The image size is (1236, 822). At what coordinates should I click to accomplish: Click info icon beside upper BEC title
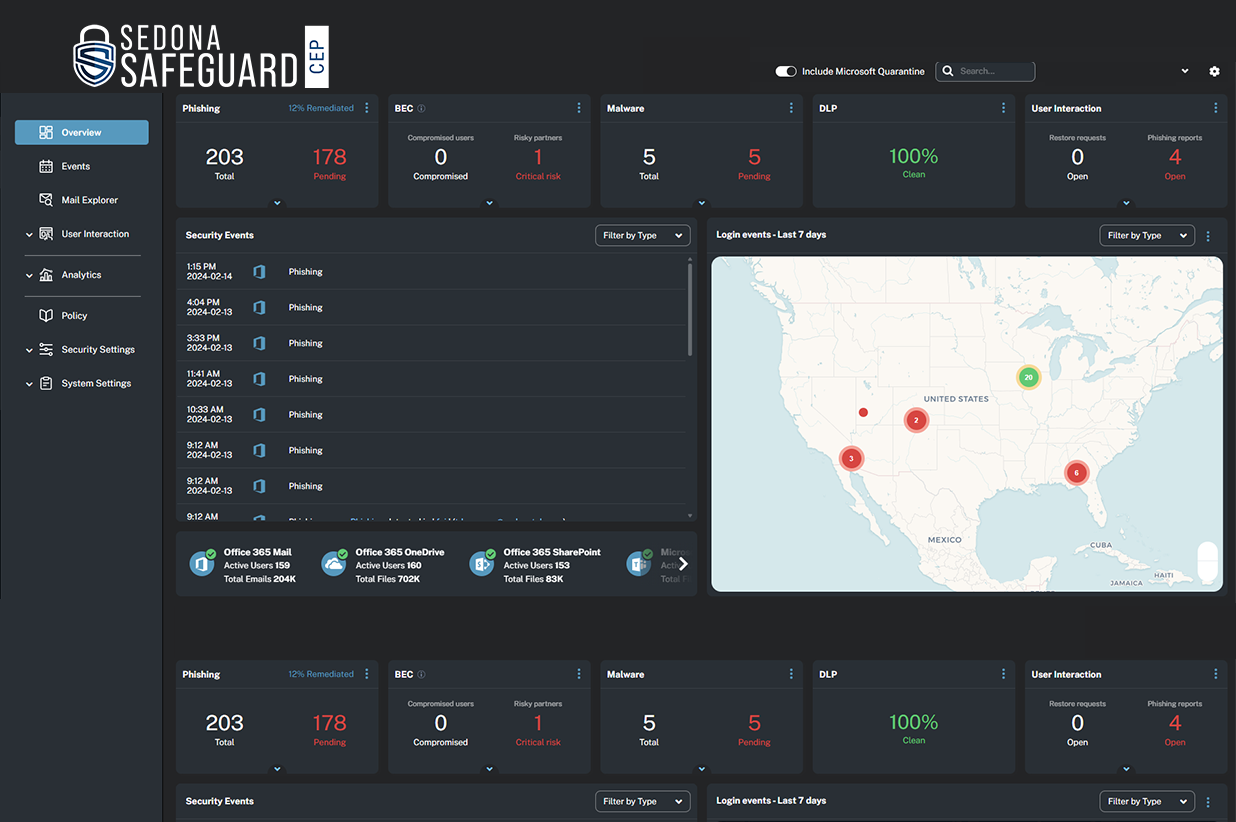pos(421,108)
